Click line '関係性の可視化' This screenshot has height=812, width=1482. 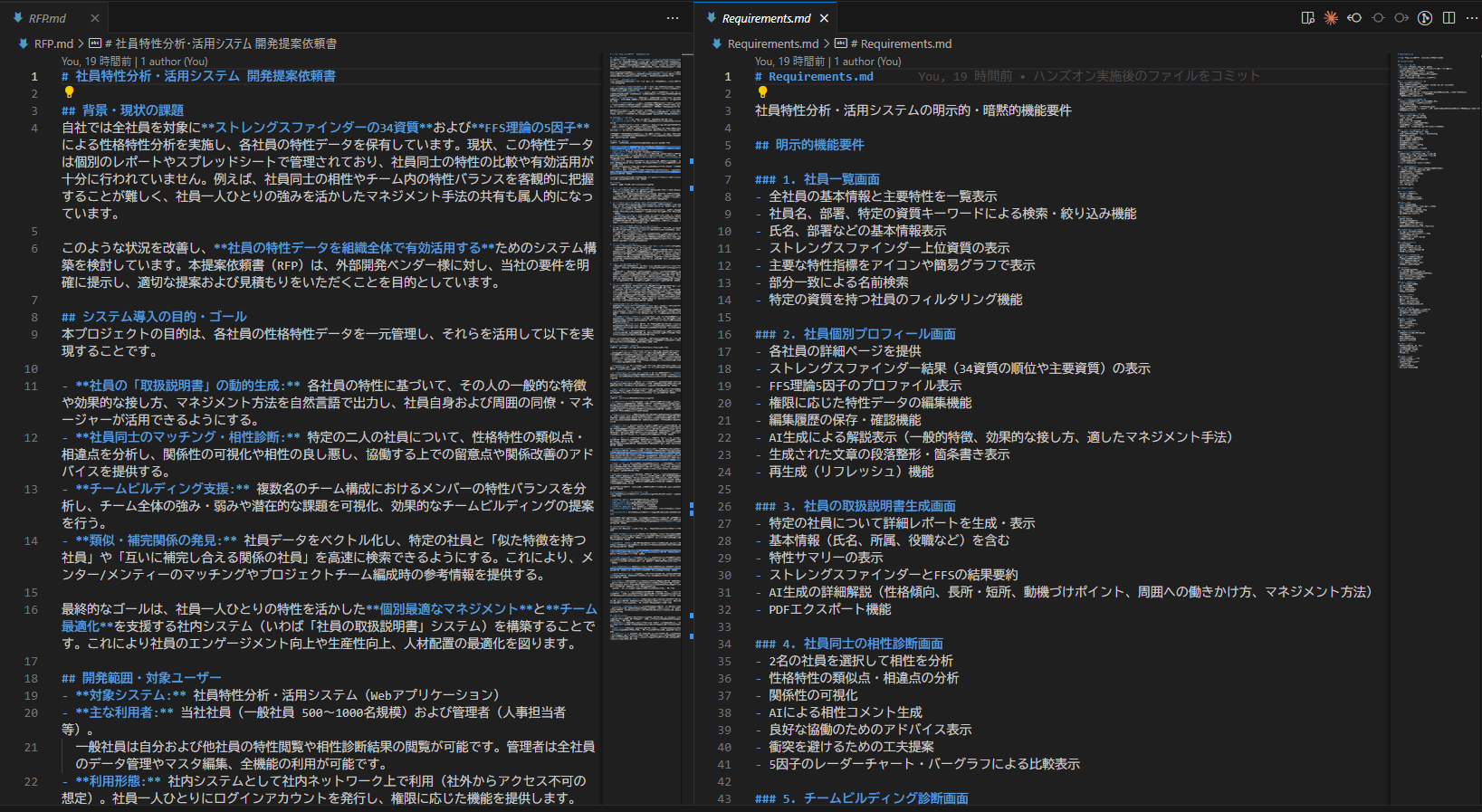(x=813, y=695)
